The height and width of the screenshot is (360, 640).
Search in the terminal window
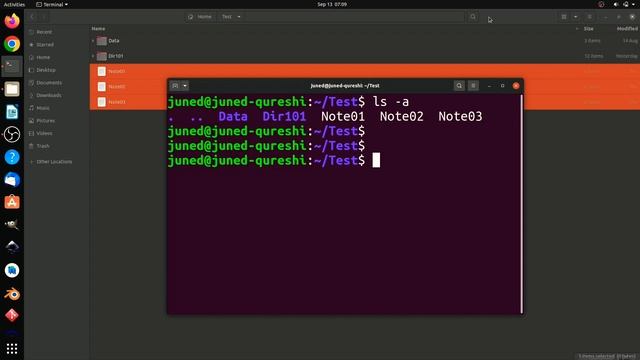point(459,86)
